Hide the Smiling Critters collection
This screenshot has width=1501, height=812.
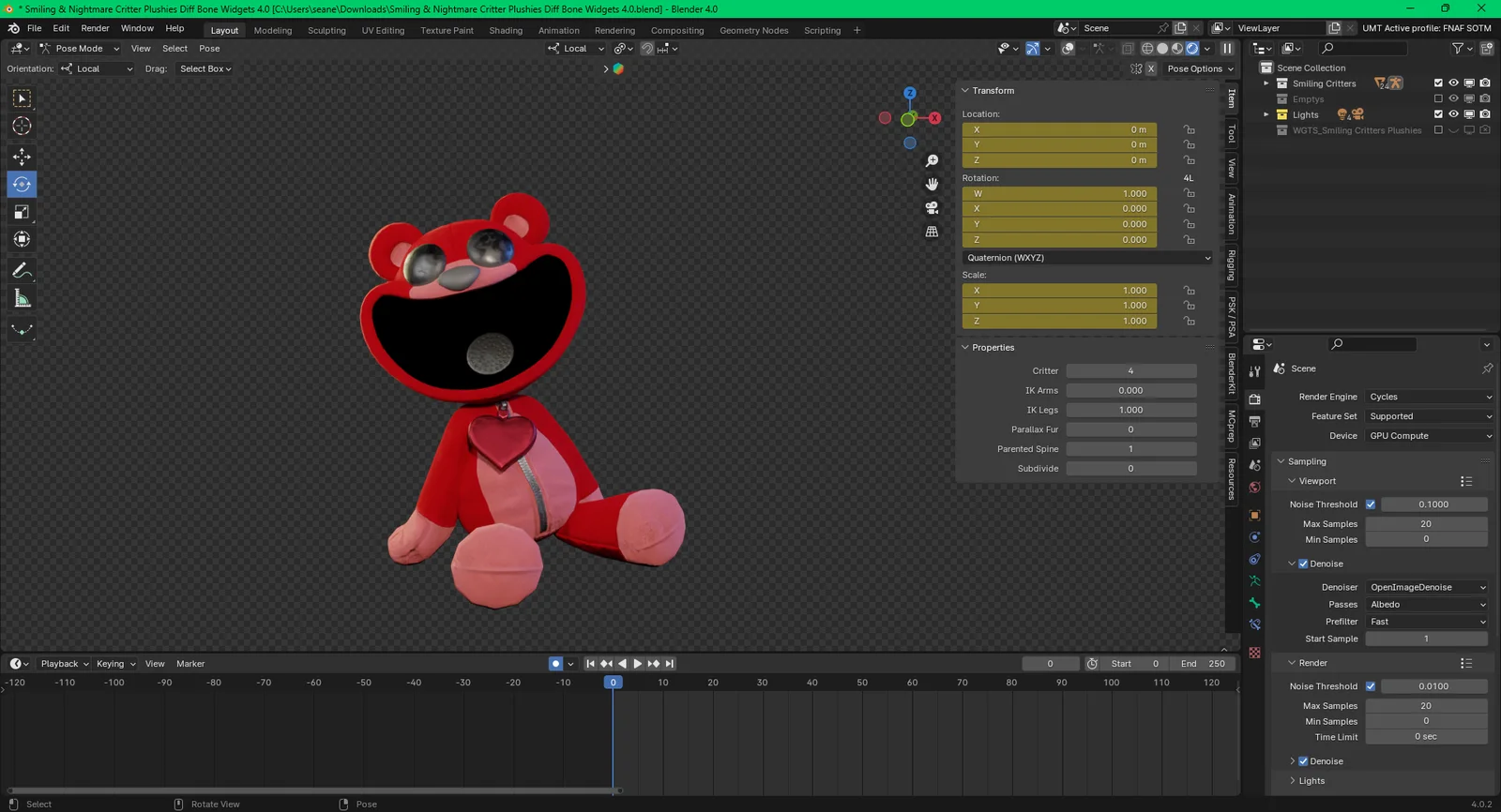coord(1453,83)
